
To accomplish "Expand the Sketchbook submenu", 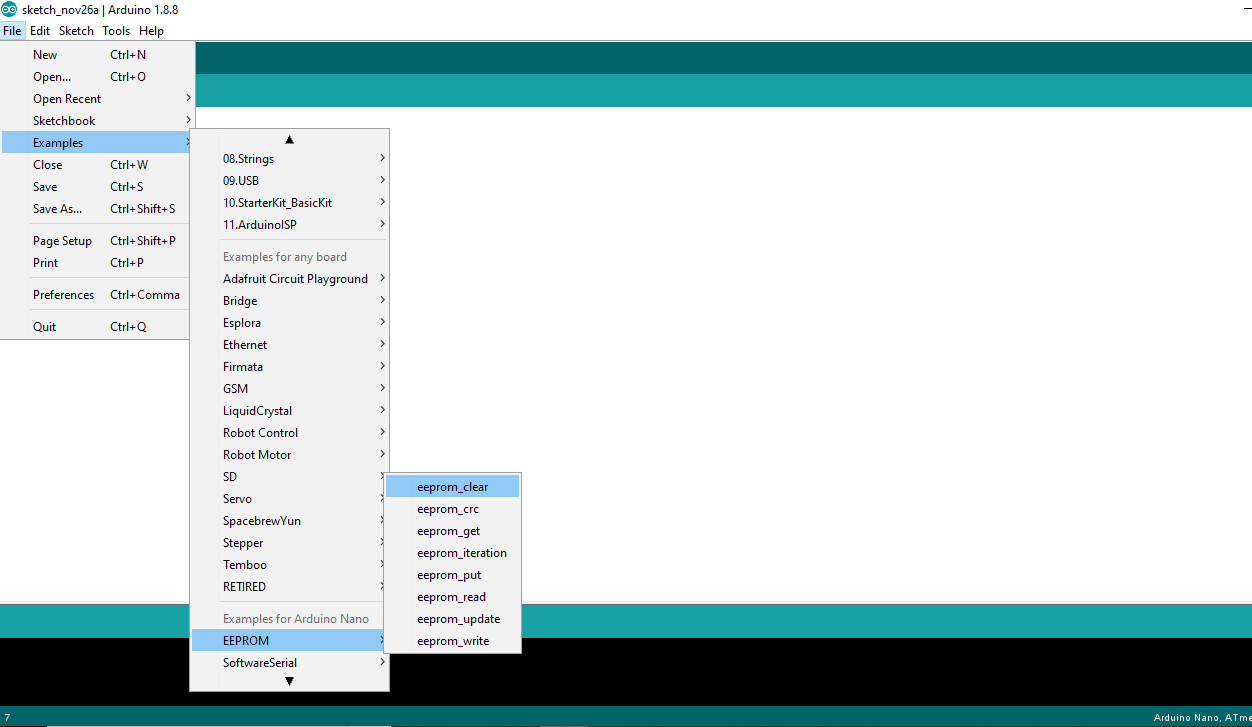I will pyautogui.click(x=64, y=120).
